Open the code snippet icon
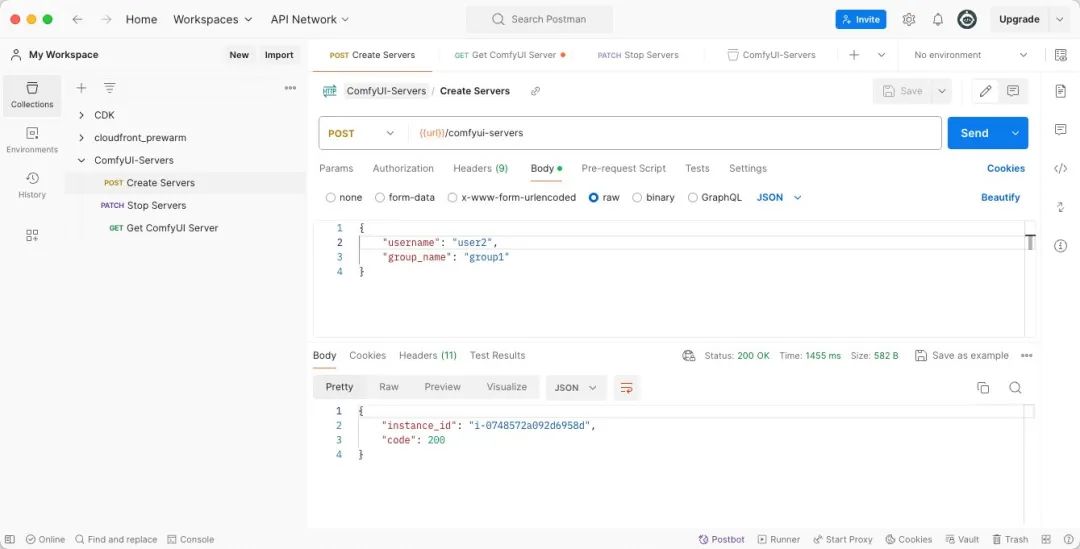The height and width of the screenshot is (549, 1080). 1061,168
